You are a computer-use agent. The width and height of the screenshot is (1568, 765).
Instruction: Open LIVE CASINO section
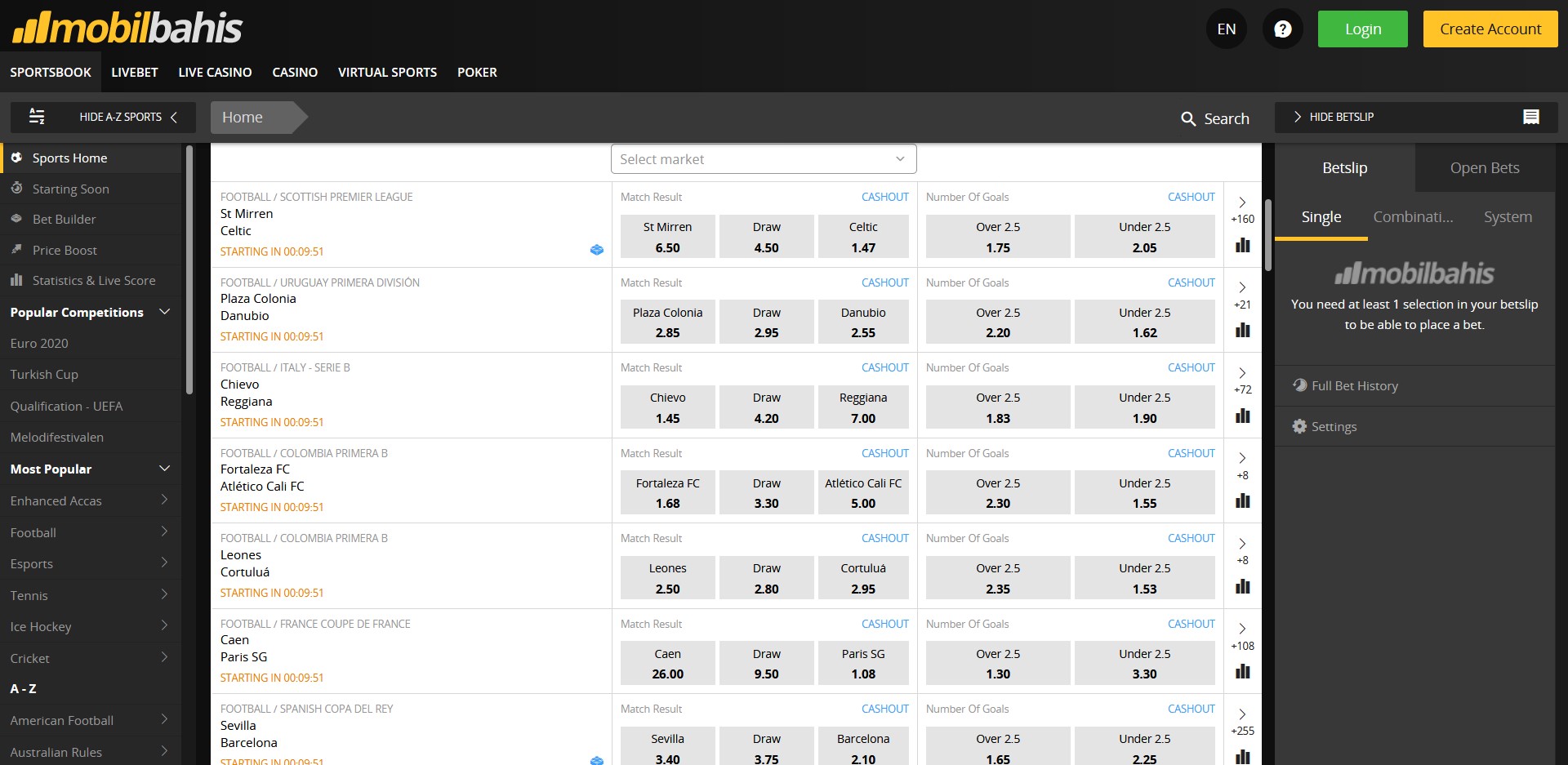pyautogui.click(x=215, y=72)
